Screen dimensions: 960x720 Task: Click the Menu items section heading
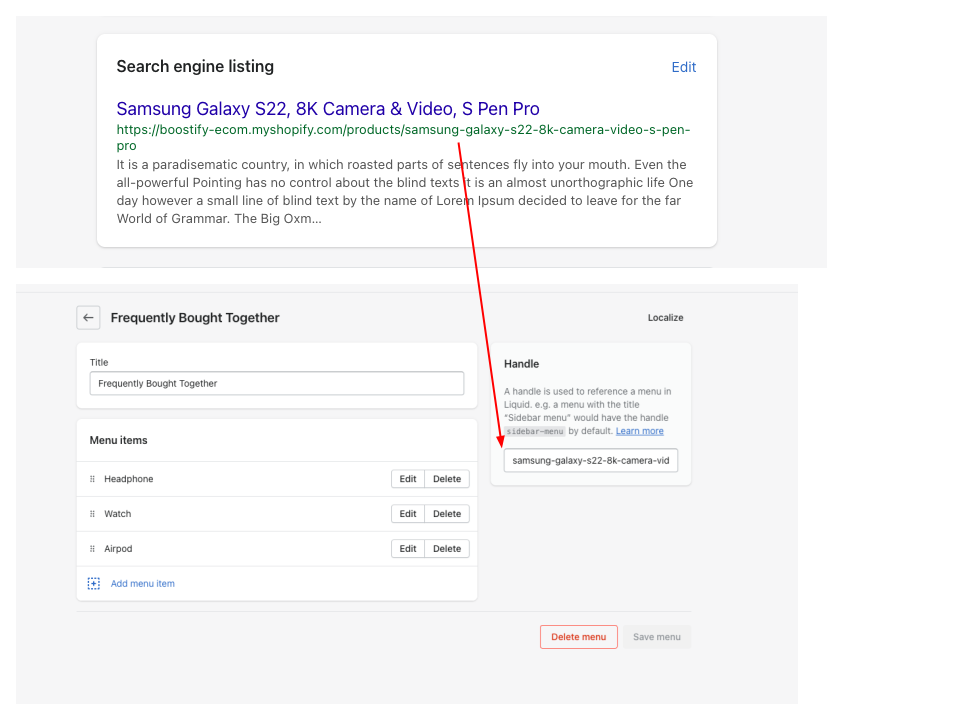coord(119,440)
